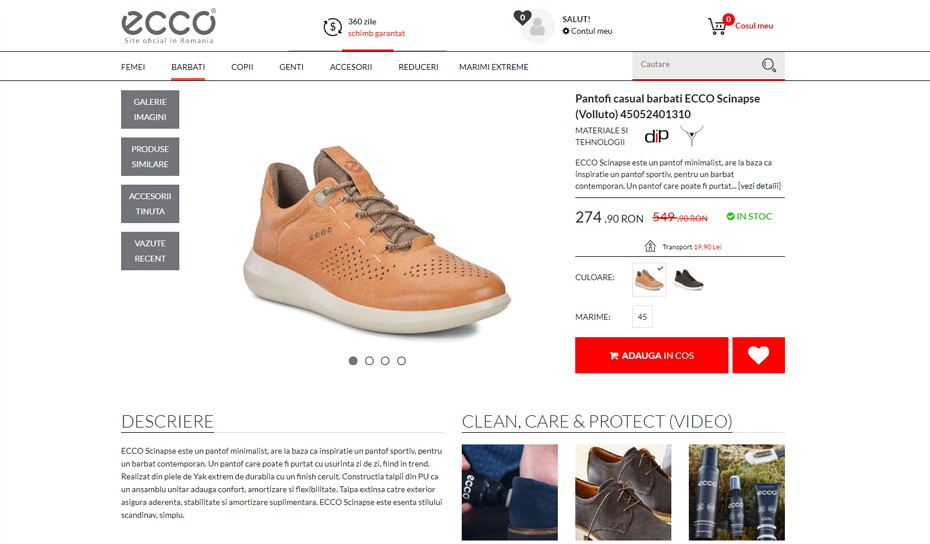The image size is (930, 544).
Task: Expand description via vezi detalii link
Action: (759, 186)
